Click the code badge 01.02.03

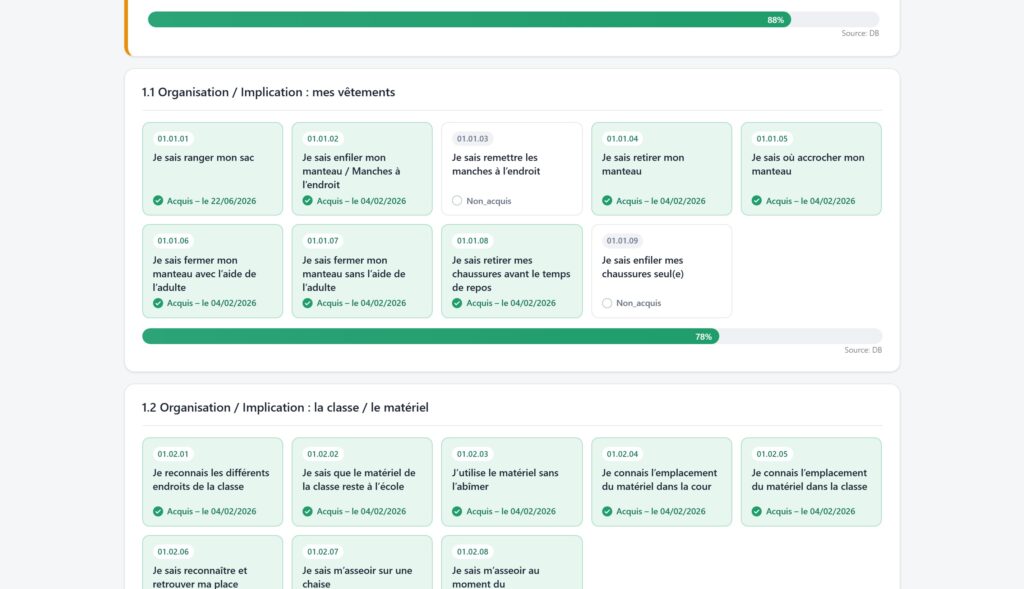(472, 454)
